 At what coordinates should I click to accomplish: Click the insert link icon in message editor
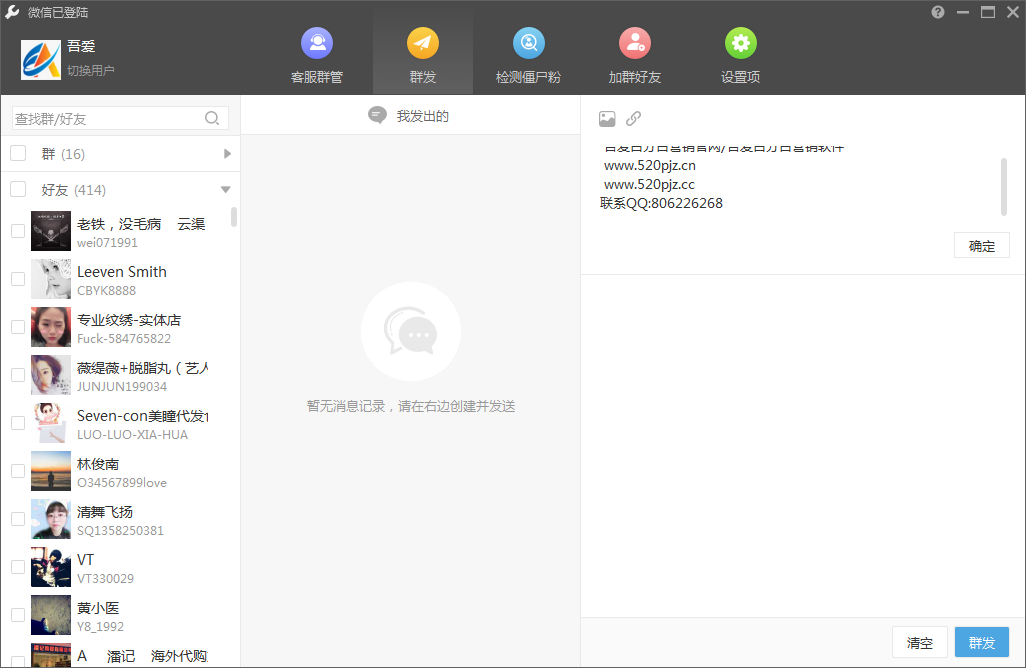pyautogui.click(x=633, y=118)
